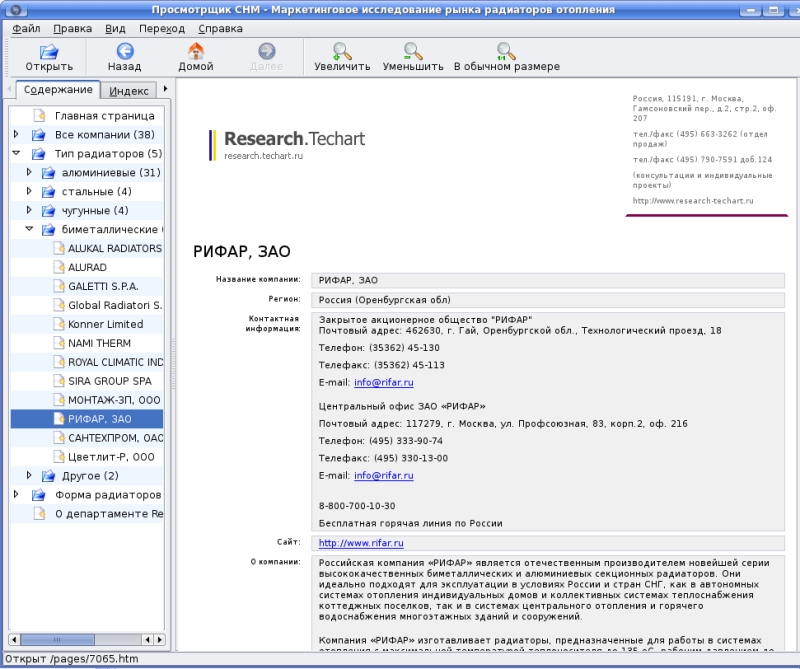Click the folder icon beside Другое (2)

(48, 476)
